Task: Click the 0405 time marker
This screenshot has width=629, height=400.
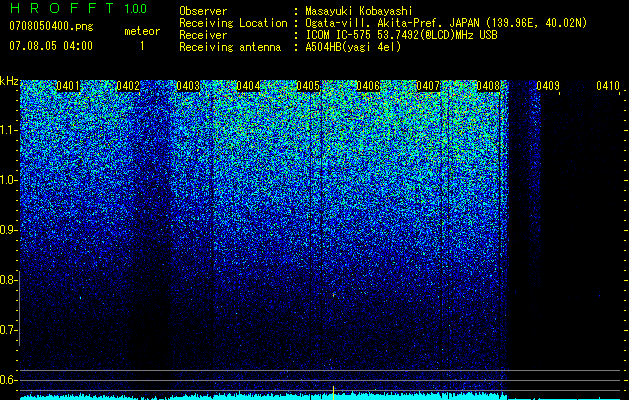Action: click(x=308, y=86)
